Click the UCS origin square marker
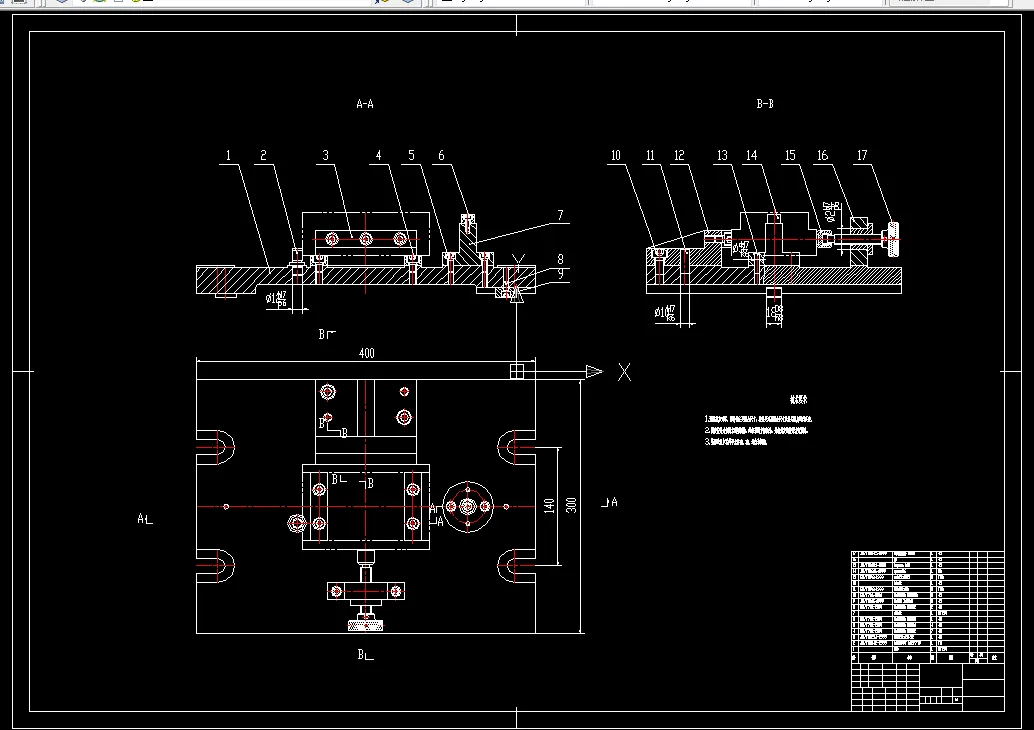Viewport: 1034px width, 730px height. pyautogui.click(x=517, y=372)
